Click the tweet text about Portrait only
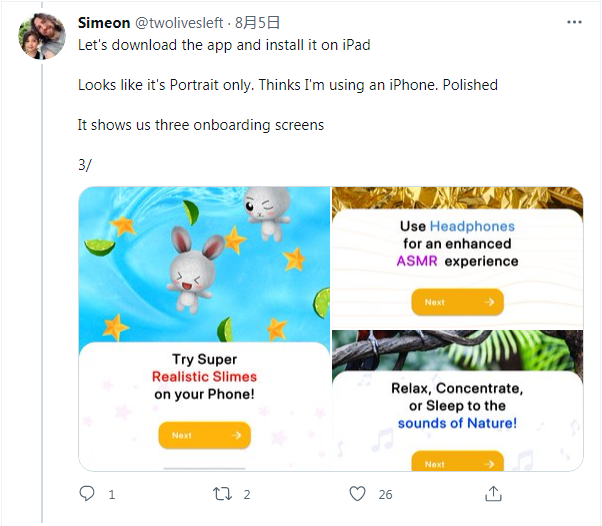 coord(287,85)
